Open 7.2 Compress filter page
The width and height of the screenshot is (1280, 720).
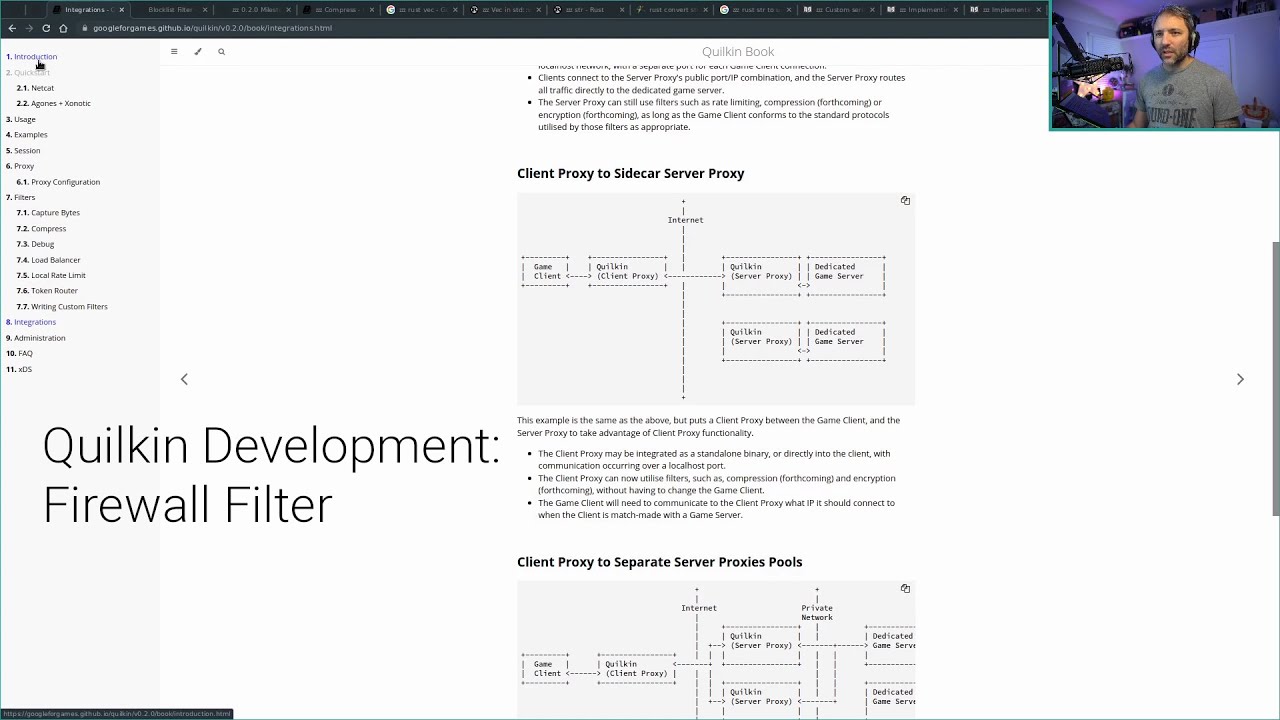41,229
